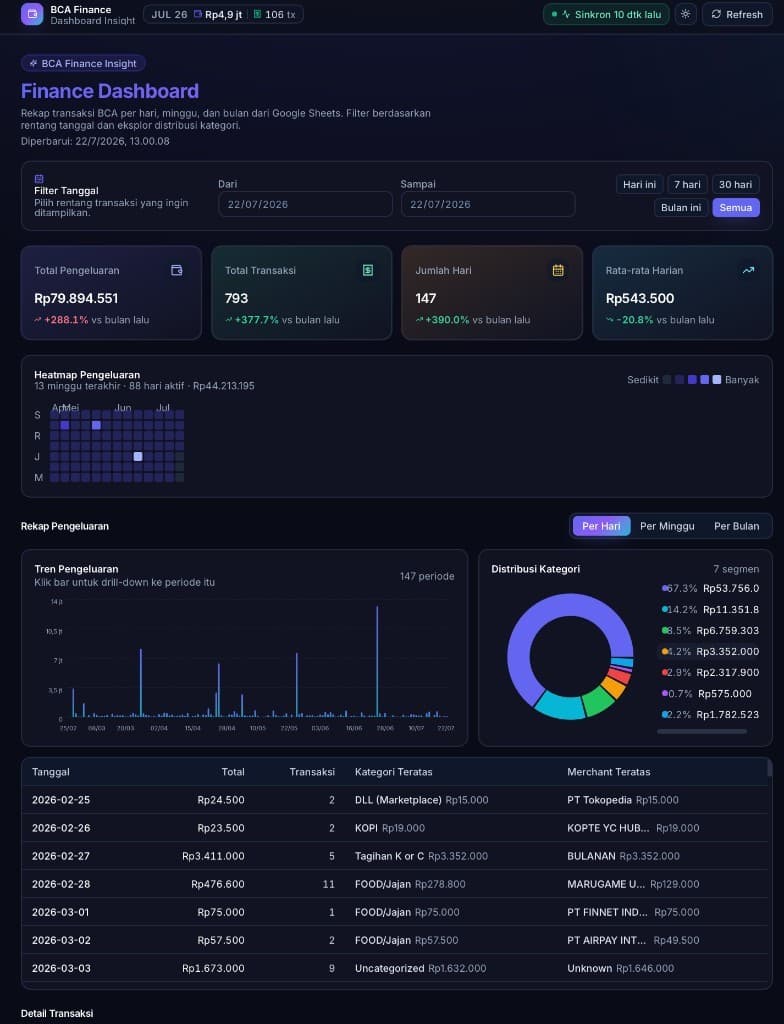Select the Hari ini filter

(x=639, y=184)
